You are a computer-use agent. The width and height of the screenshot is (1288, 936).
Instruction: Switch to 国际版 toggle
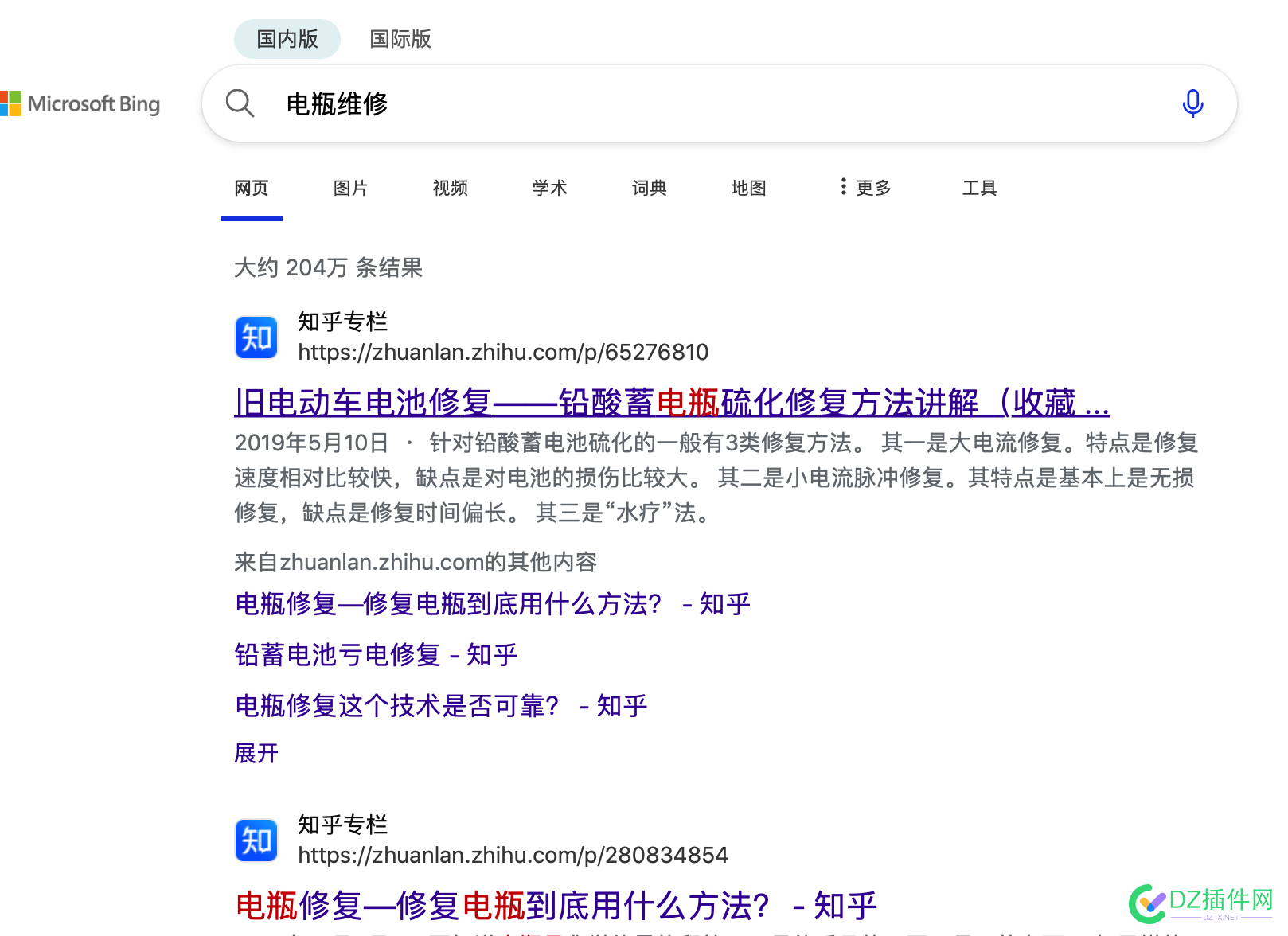pyautogui.click(x=400, y=39)
